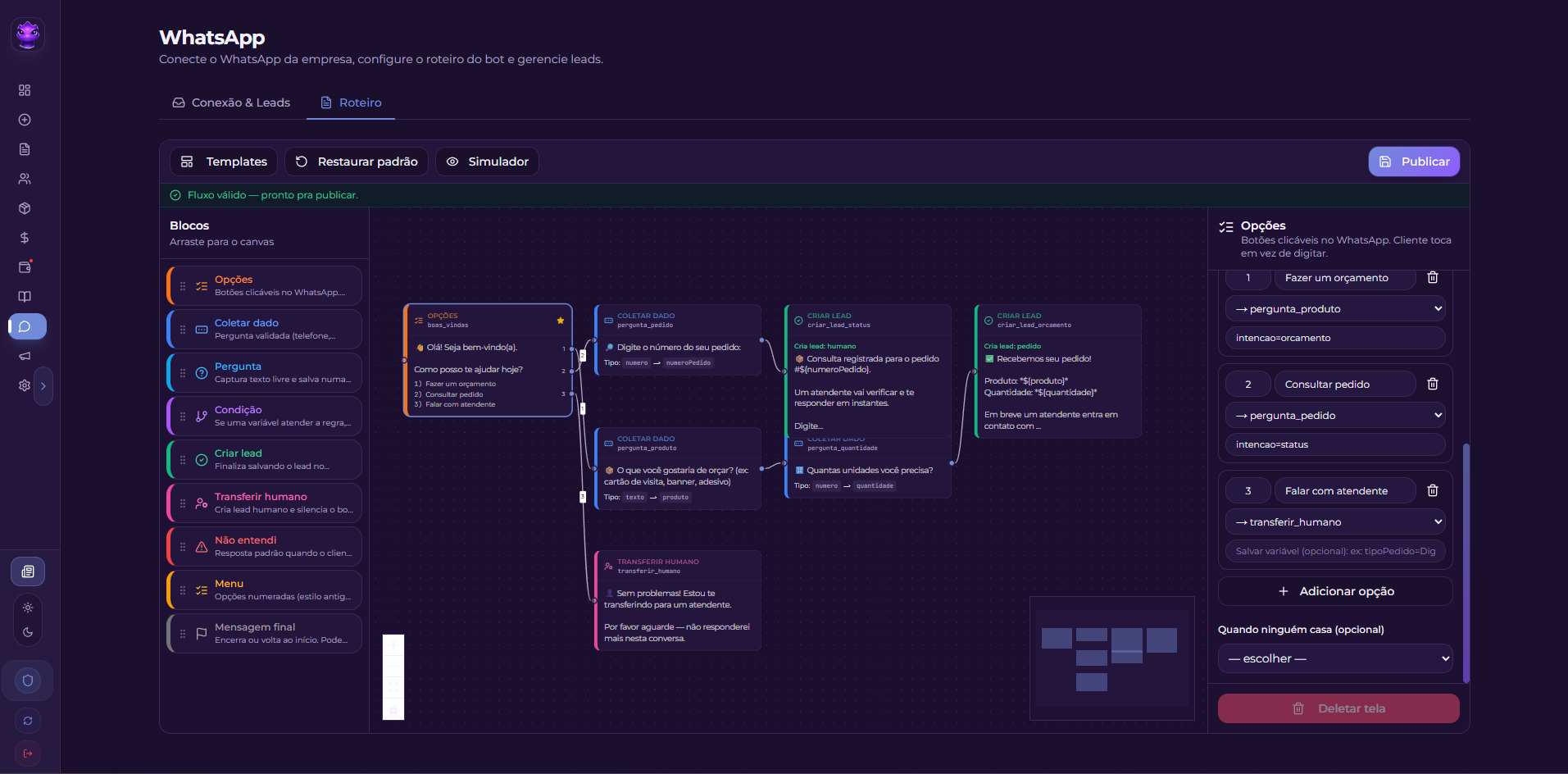This screenshot has width=1568, height=774.
Task: Switch to the Conexão & Leads tab
Action: click(x=231, y=102)
